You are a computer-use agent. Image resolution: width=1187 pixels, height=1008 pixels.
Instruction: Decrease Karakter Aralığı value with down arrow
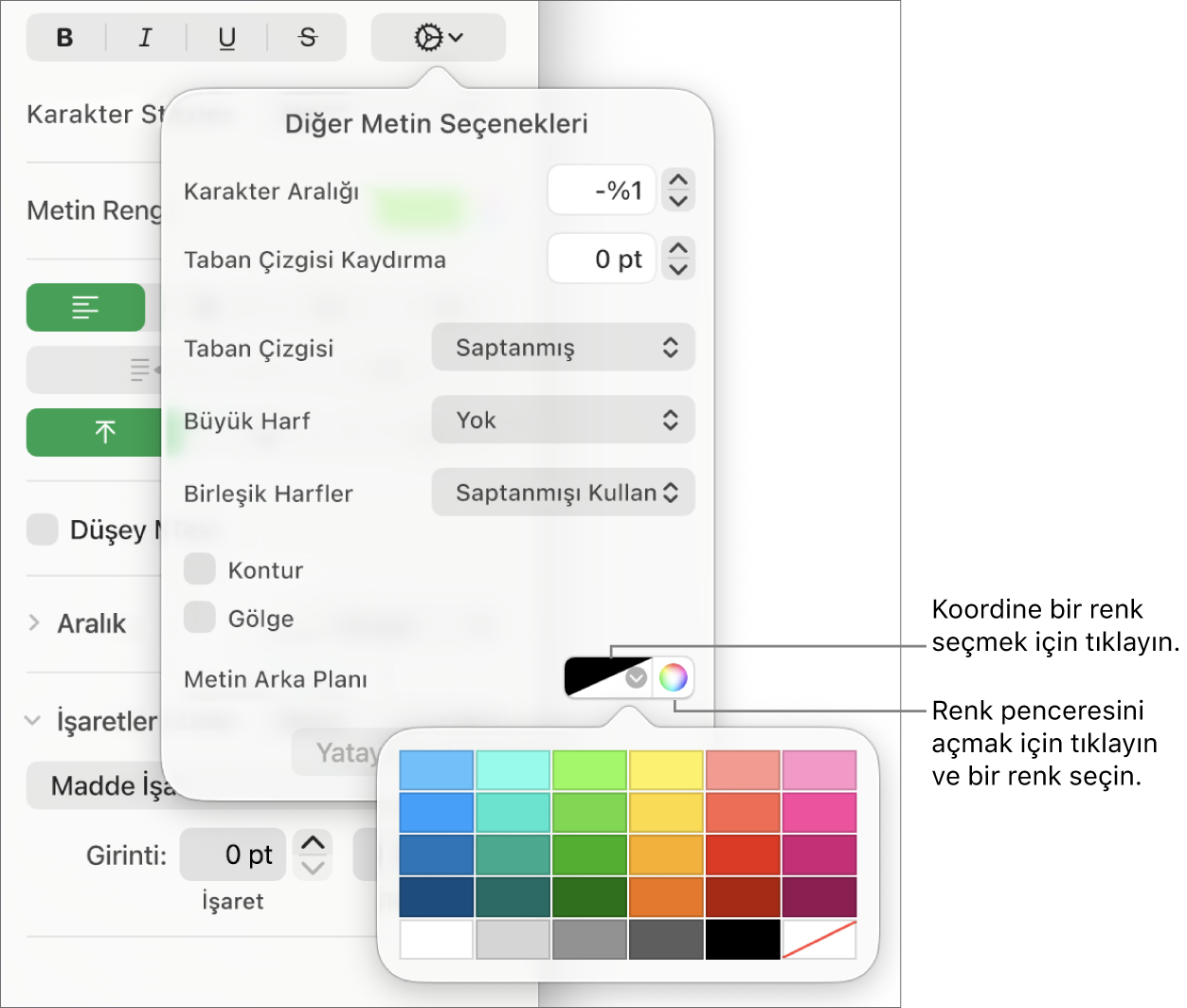click(x=678, y=201)
